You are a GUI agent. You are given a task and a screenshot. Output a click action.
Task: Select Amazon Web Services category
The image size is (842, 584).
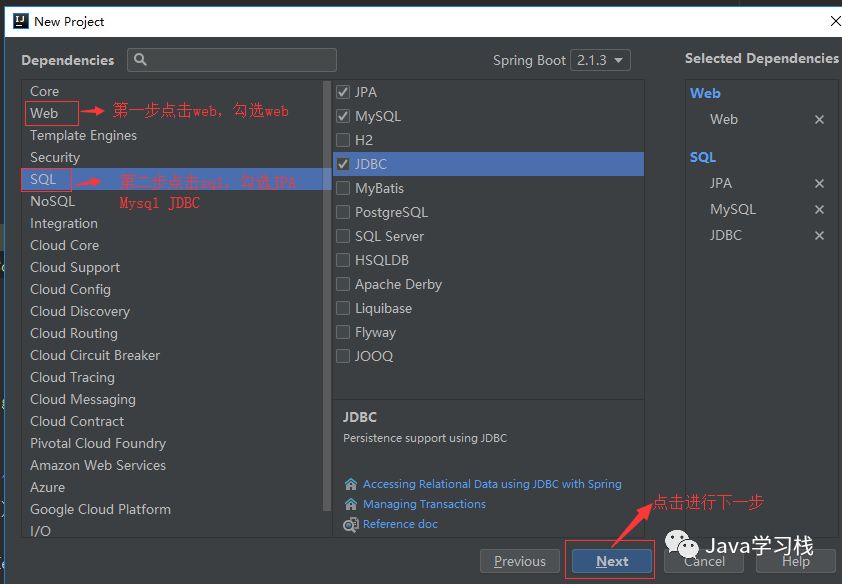tap(98, 465)
